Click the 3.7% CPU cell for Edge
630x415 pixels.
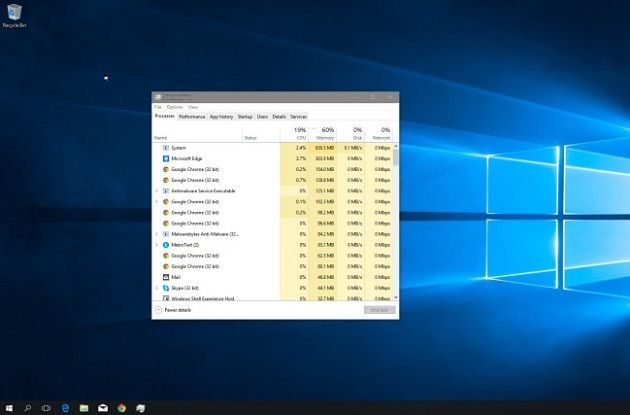pyautogui.click(x=294, y=159)
